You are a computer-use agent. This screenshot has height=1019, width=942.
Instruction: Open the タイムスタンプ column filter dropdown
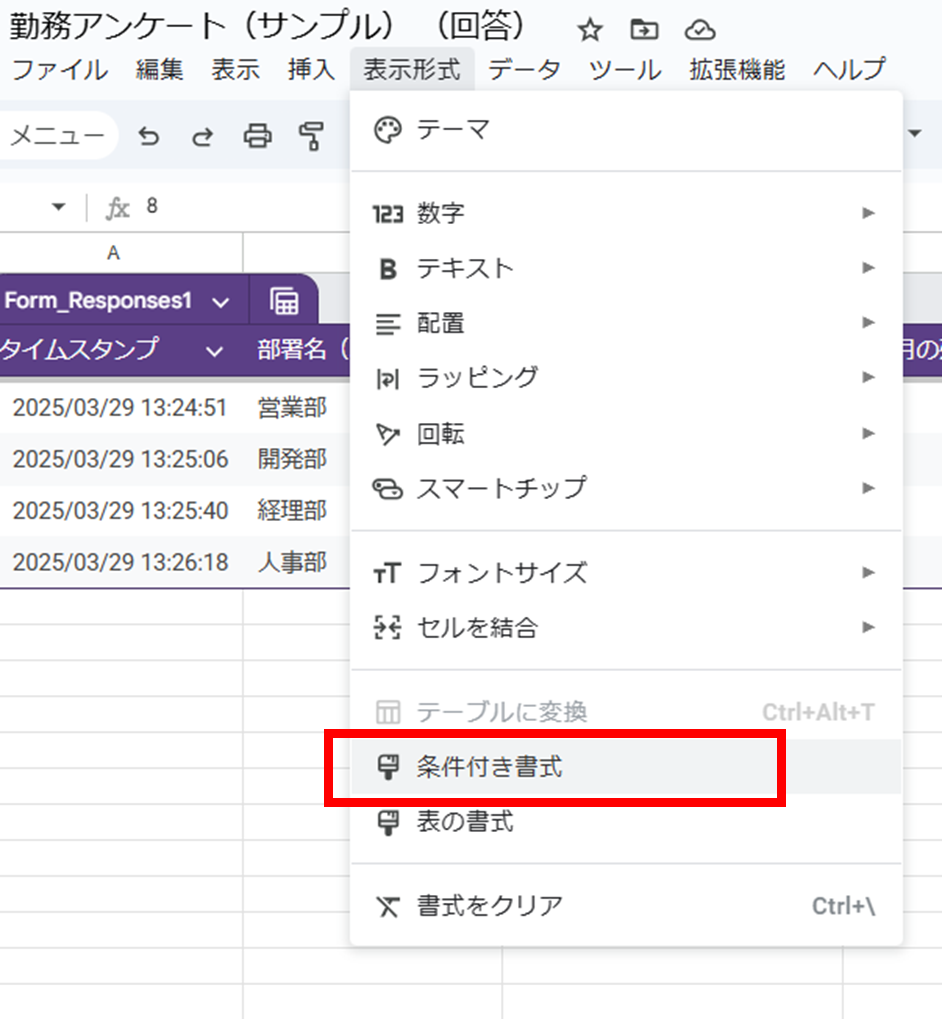tap(214, 350)
